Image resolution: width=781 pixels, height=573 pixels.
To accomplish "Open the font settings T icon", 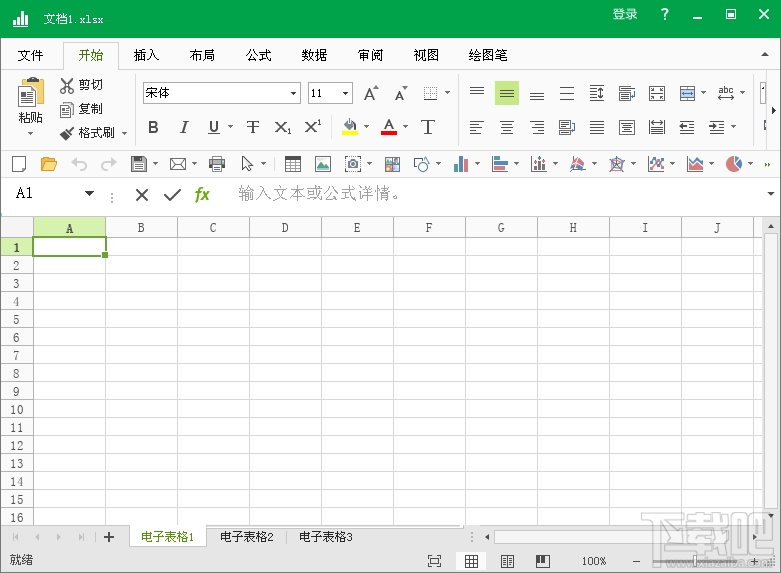I will (427, 127).
